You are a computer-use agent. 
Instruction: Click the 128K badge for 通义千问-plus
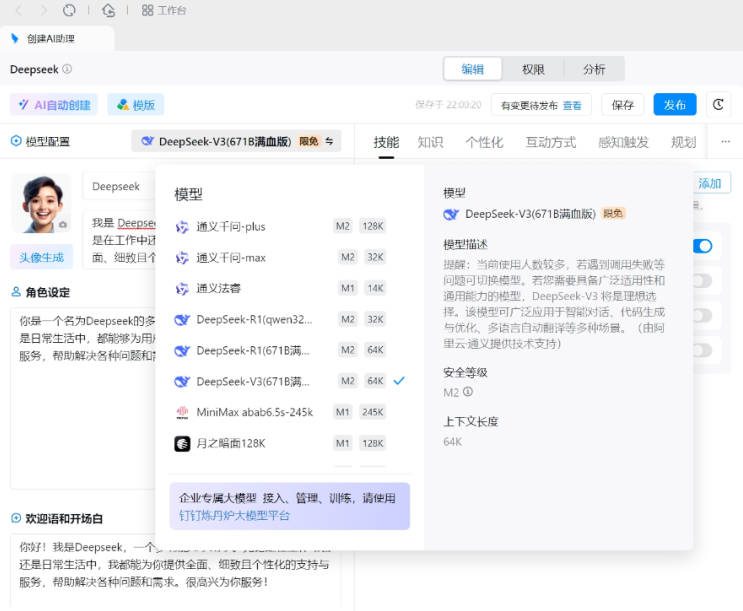373,226
